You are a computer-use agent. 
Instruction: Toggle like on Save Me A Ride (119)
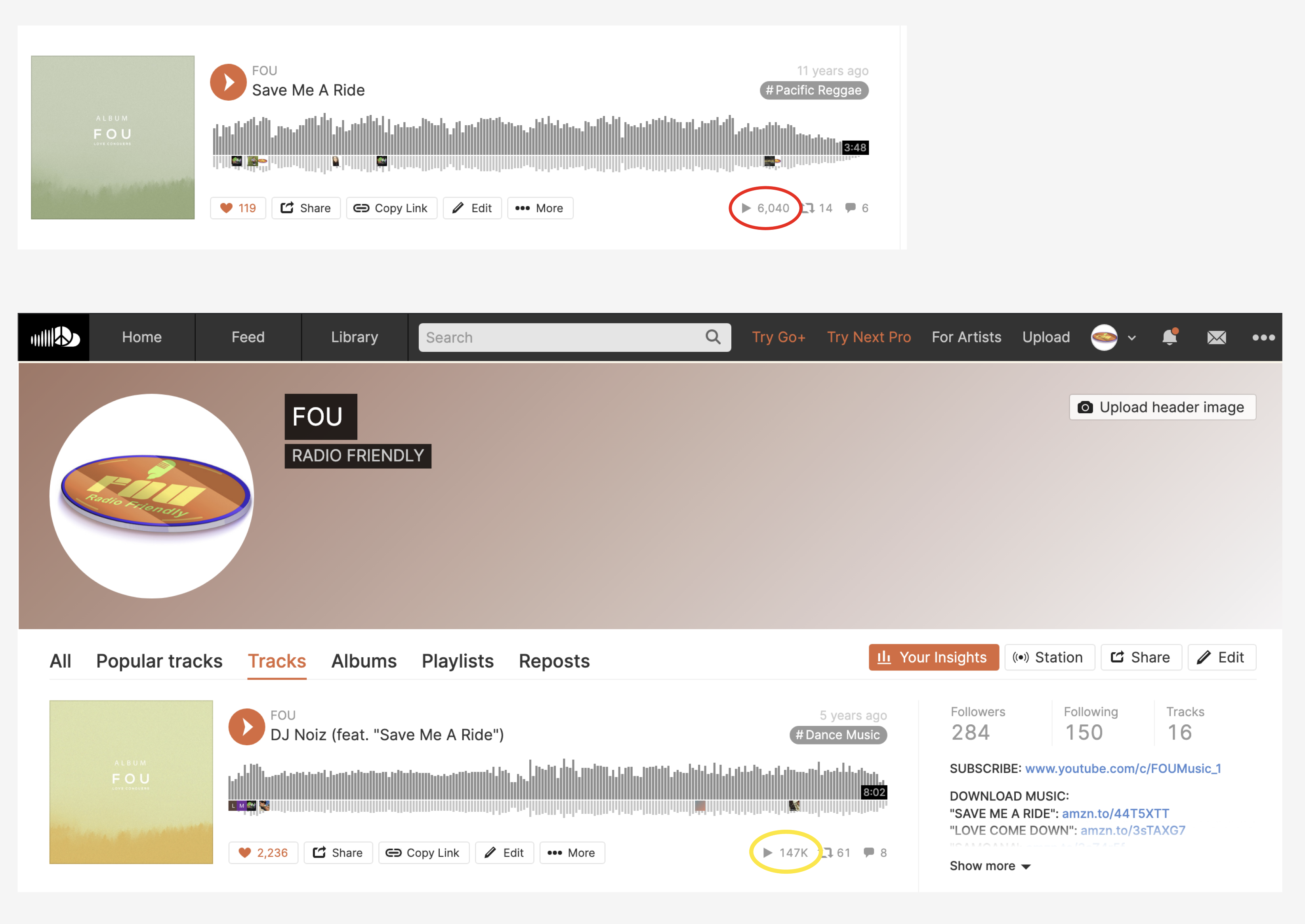(238, 208)
